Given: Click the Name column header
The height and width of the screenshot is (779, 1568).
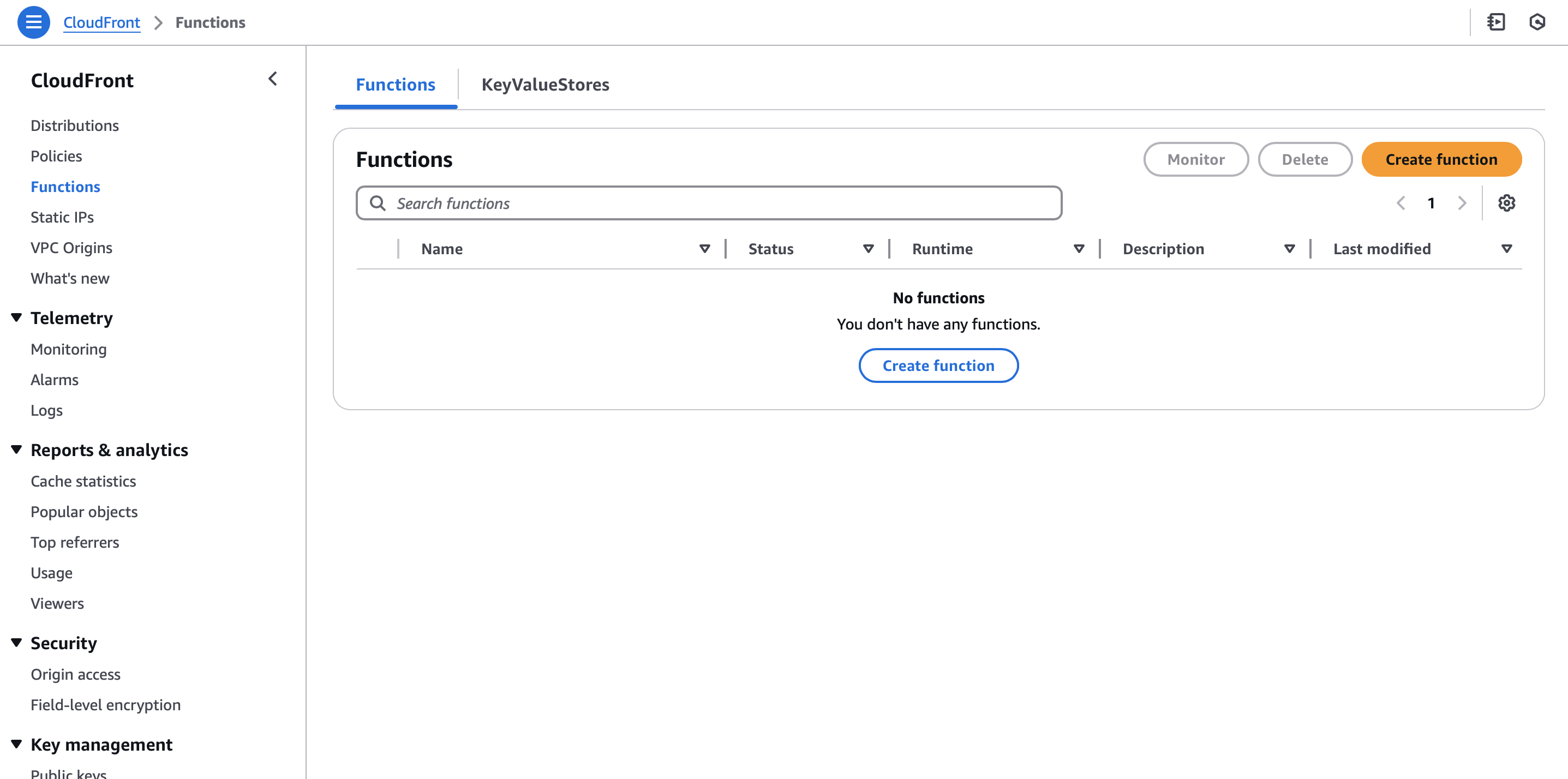Looking at the screenshot, I should [442, 249].
